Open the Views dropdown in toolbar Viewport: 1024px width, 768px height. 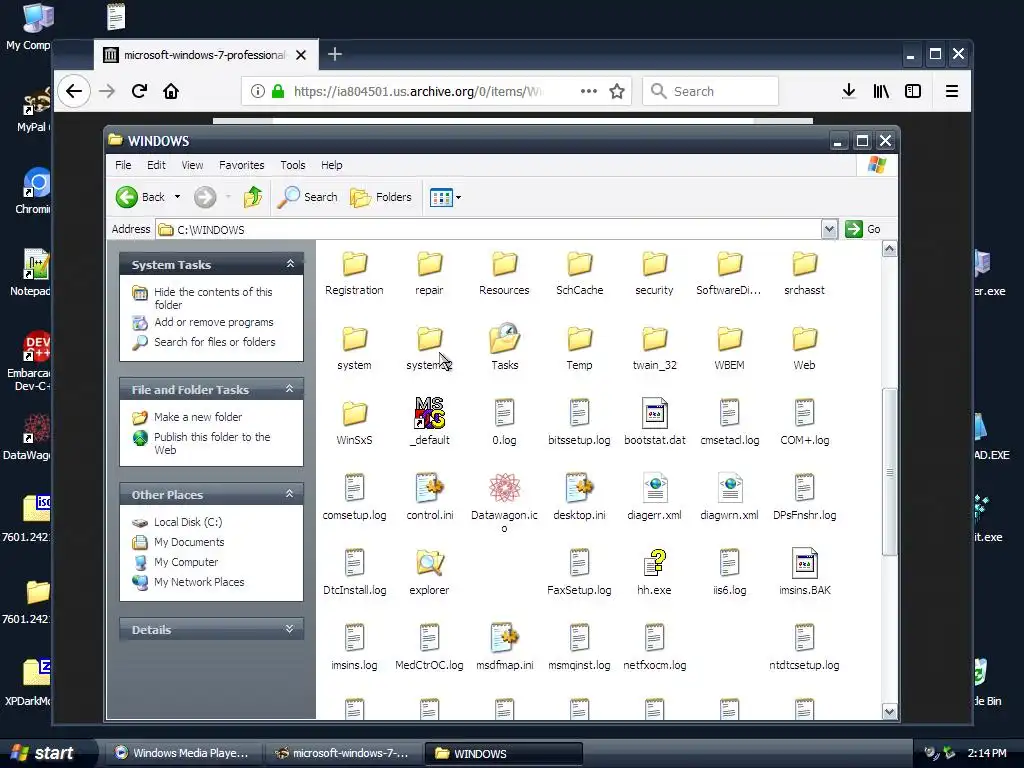(x=445, y=197)
